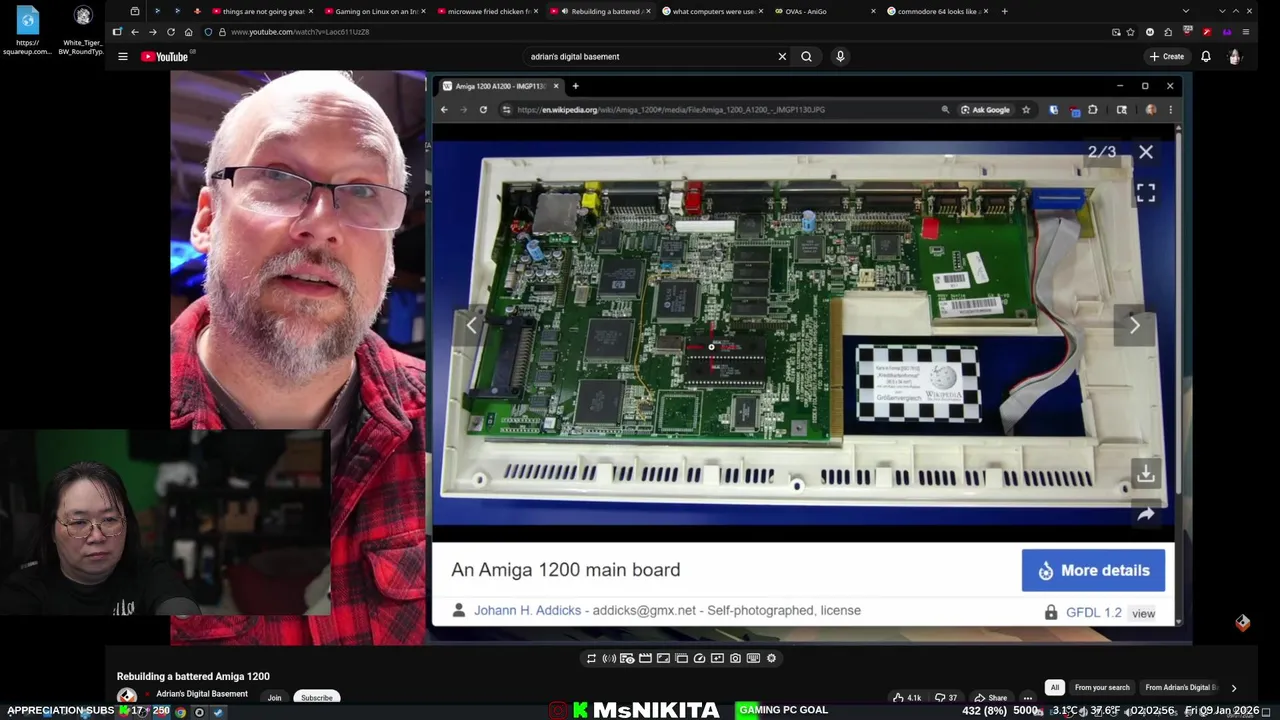Screen dimensions: 1280x720
Task: Open a new browser tab
Action: point(1004,11)
